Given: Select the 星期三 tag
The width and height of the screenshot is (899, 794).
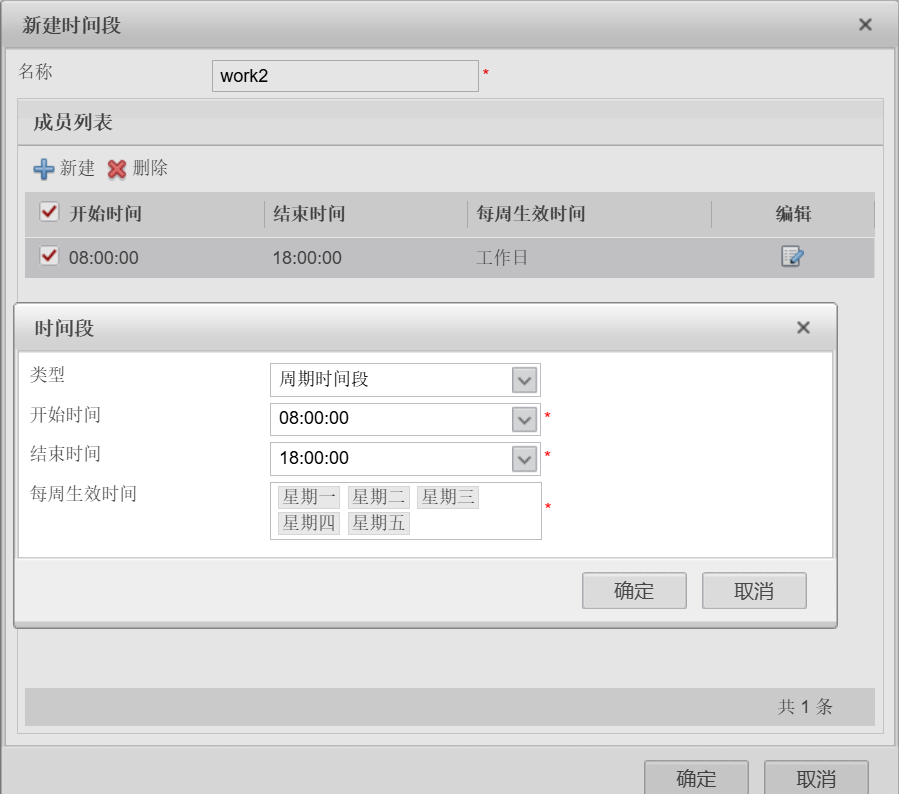Looking at the screenshot, I should (x=448, y=497).
